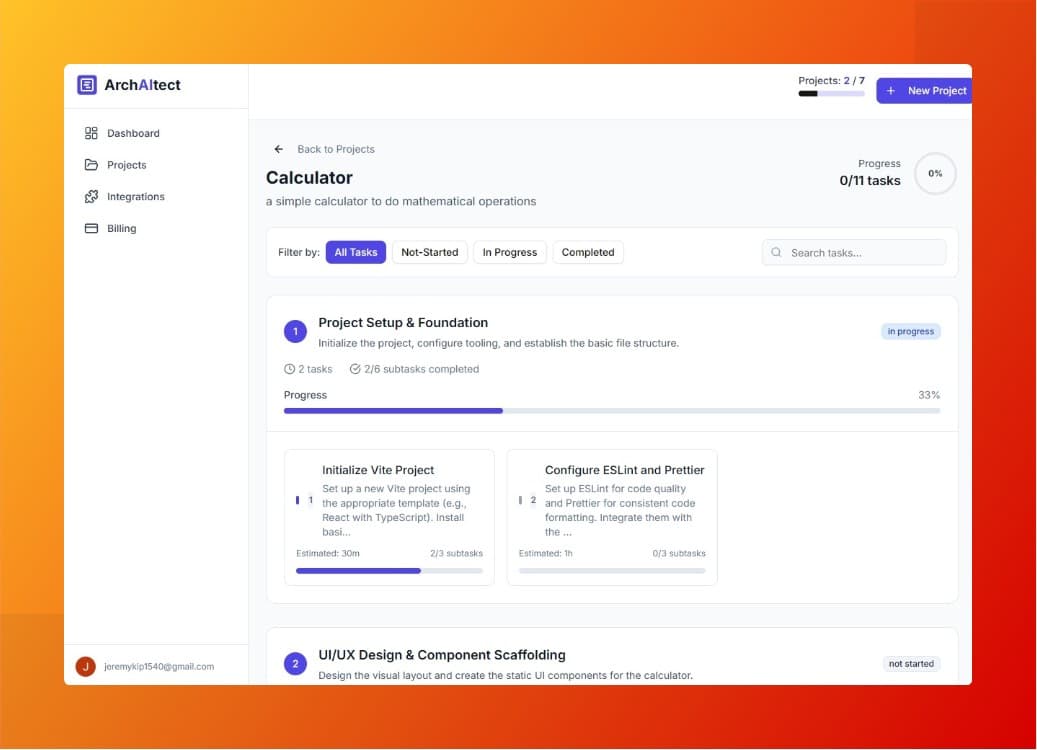Image resolution: width=1037 pixels, height=750 pixels.
Task: Open the Initialize Vite Project task card
Action: click(390, 517)
